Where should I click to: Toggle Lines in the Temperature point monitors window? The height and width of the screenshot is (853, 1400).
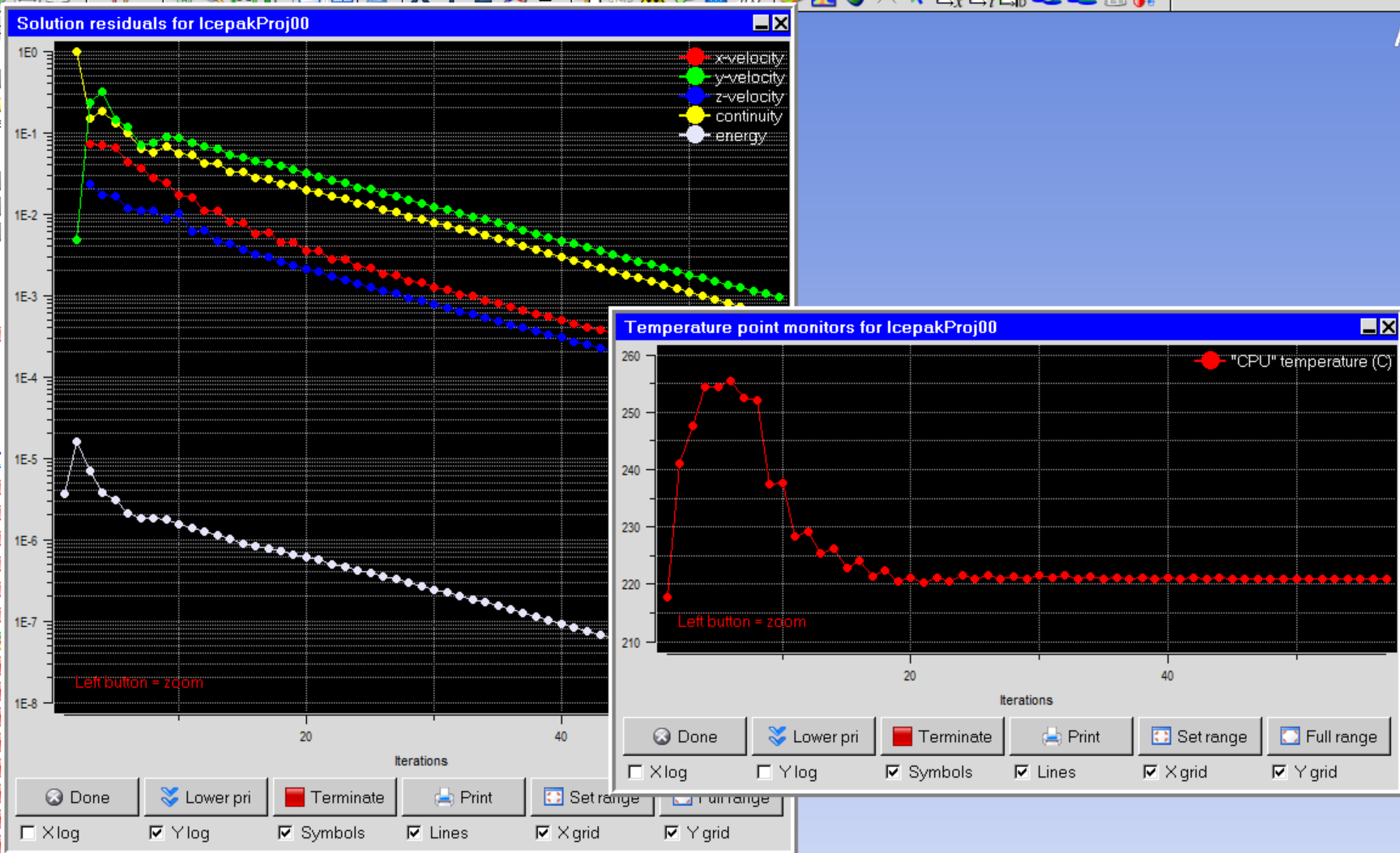[x=1022, y=772]
